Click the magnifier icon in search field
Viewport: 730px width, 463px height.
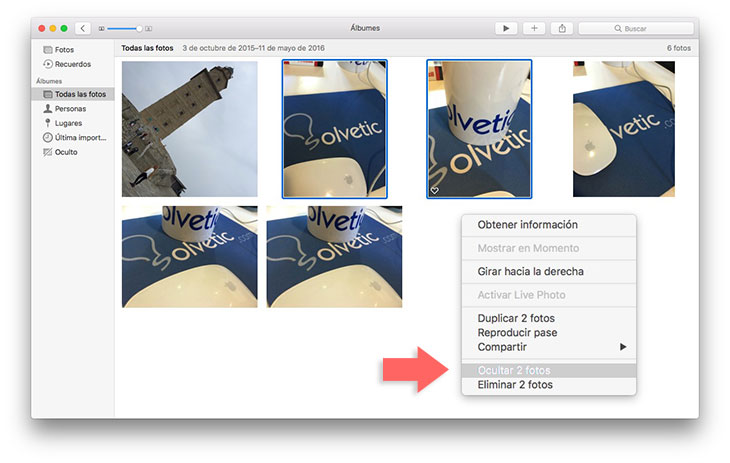(618, 28)
